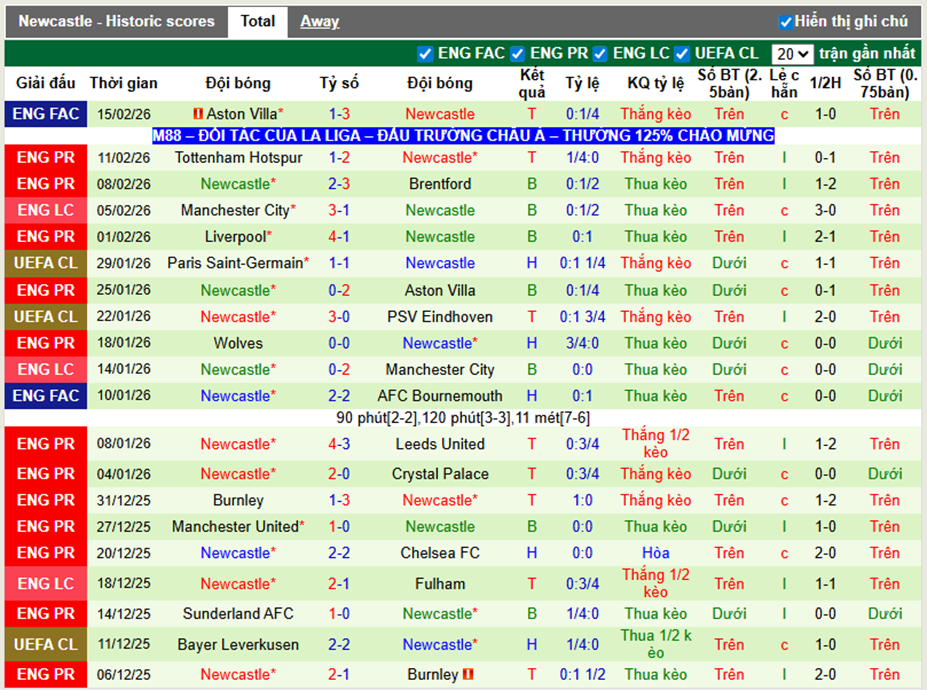Click 'trận gần nhất' label
The image size is (927, 690).
[x=867, y=54]
